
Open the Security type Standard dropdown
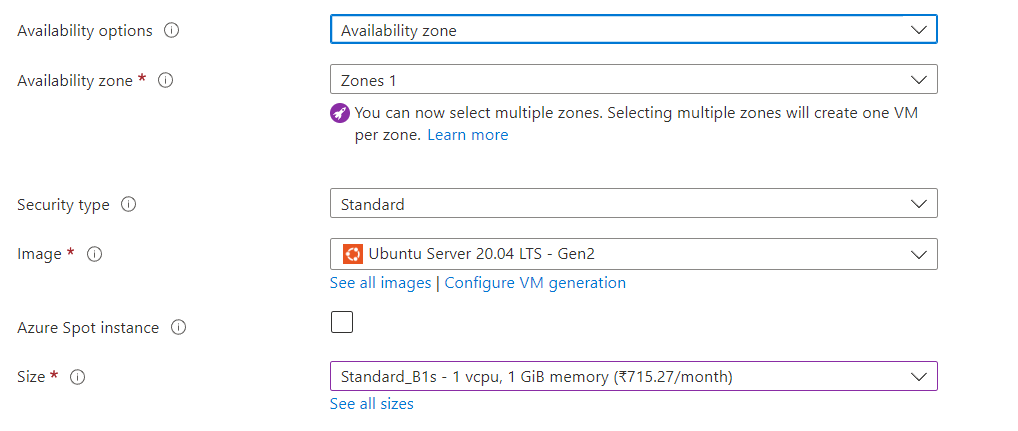point(634,204)
